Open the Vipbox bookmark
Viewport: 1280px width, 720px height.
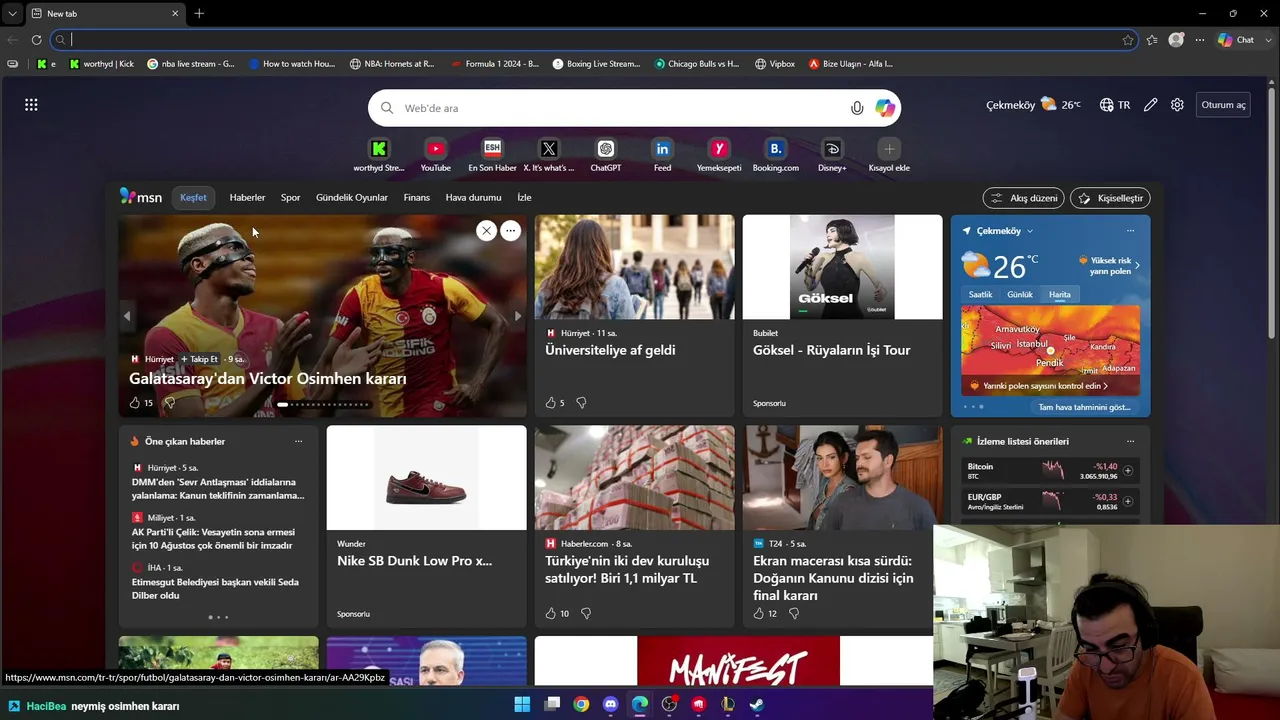775,64
